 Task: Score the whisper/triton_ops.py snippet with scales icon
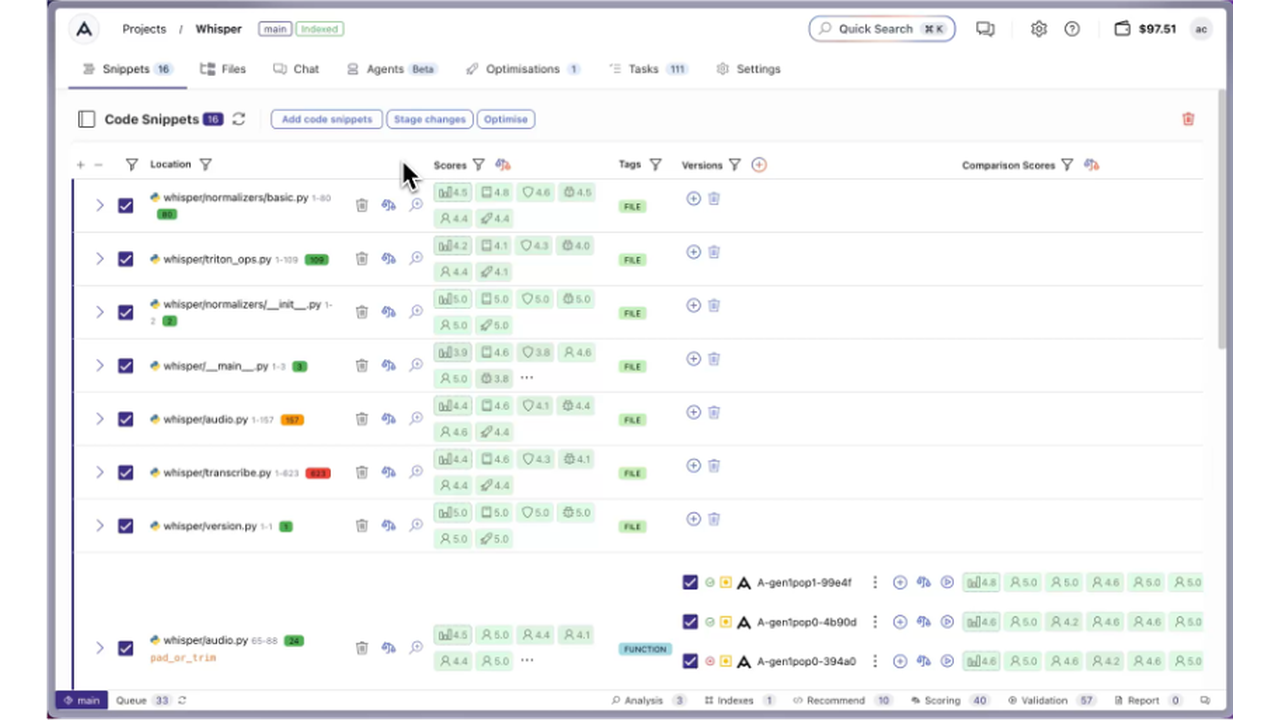pyautogui.click(x=389, y=258)
